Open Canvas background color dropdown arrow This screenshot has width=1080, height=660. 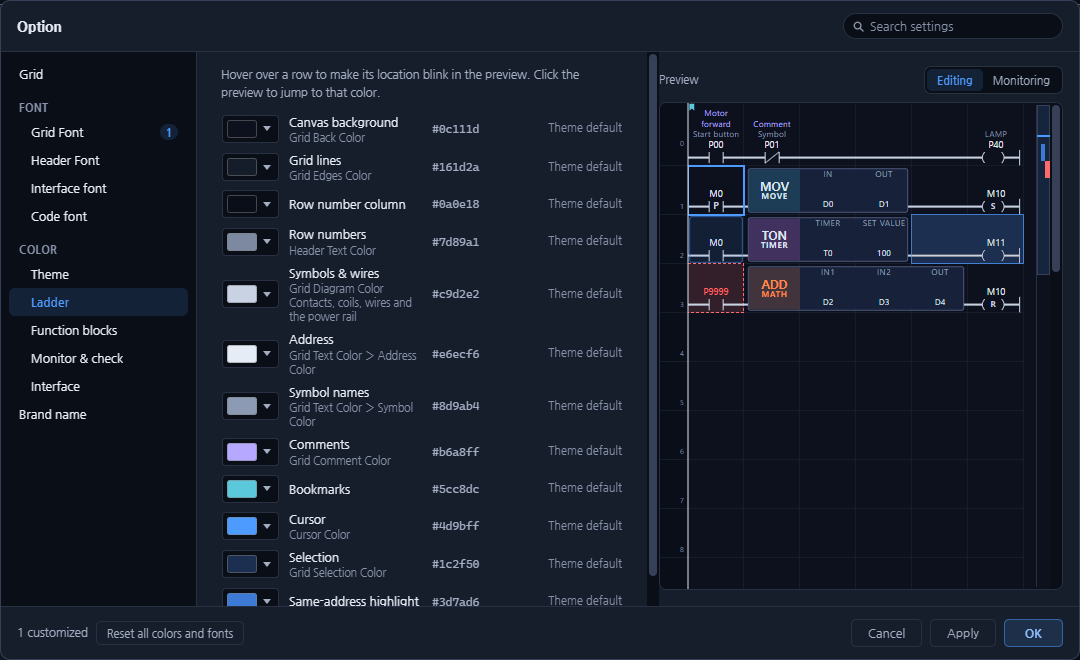point(267,128)
